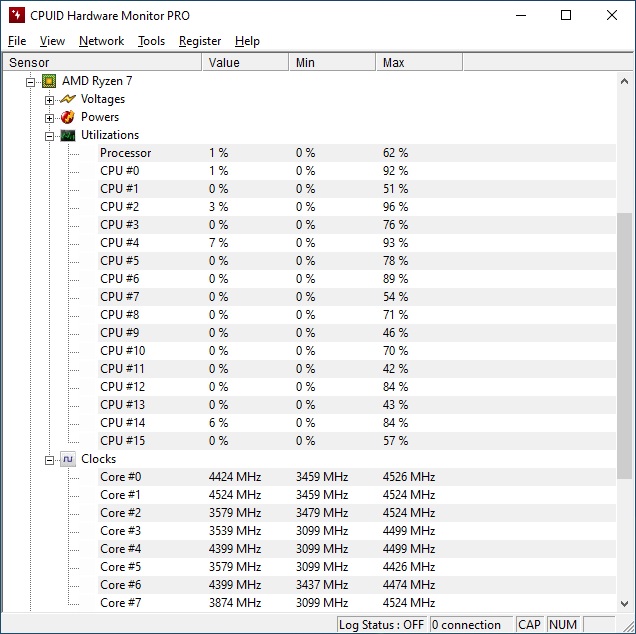Select the CPU #15 utilization row
The image size is (636, 634).
pos(357,441)
